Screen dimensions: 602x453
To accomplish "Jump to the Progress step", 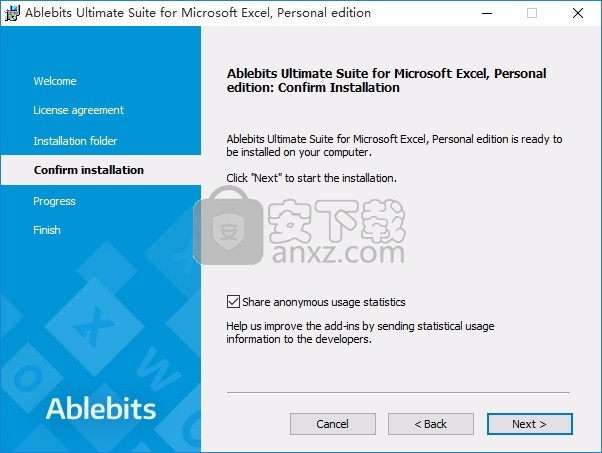I will (54, 201).
